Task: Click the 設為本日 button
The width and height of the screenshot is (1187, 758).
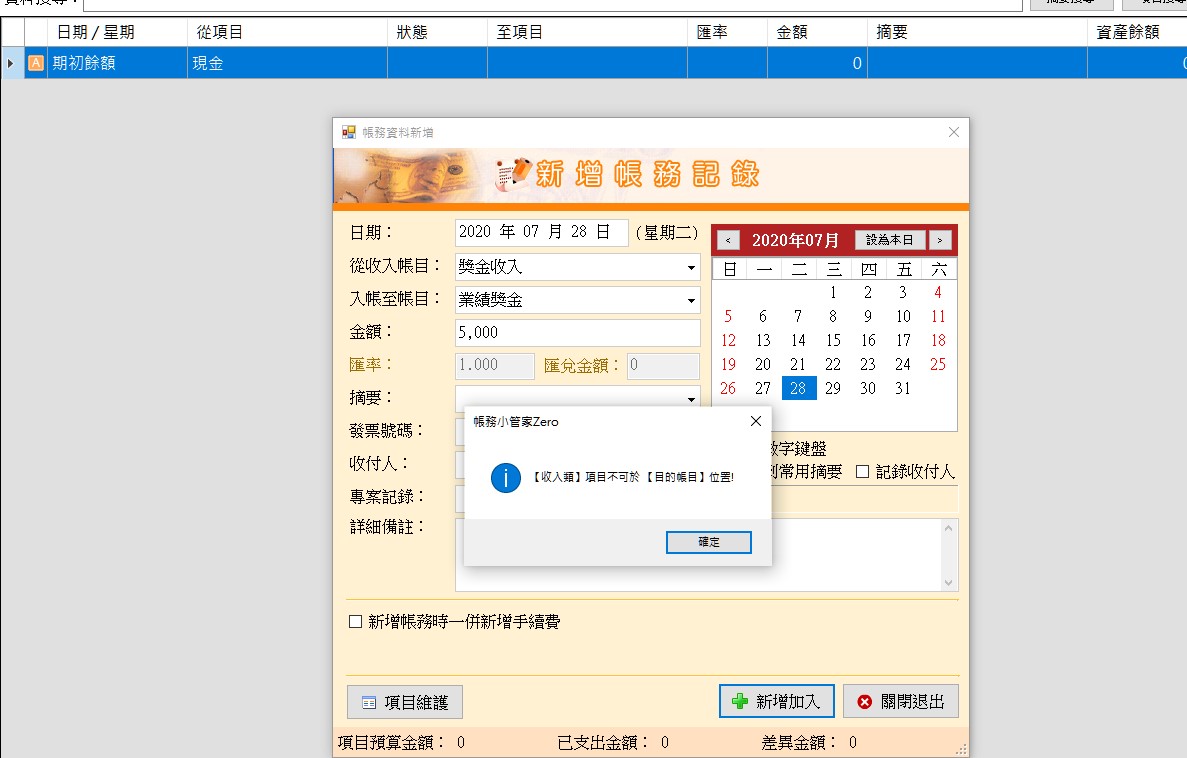Action: 889,240
